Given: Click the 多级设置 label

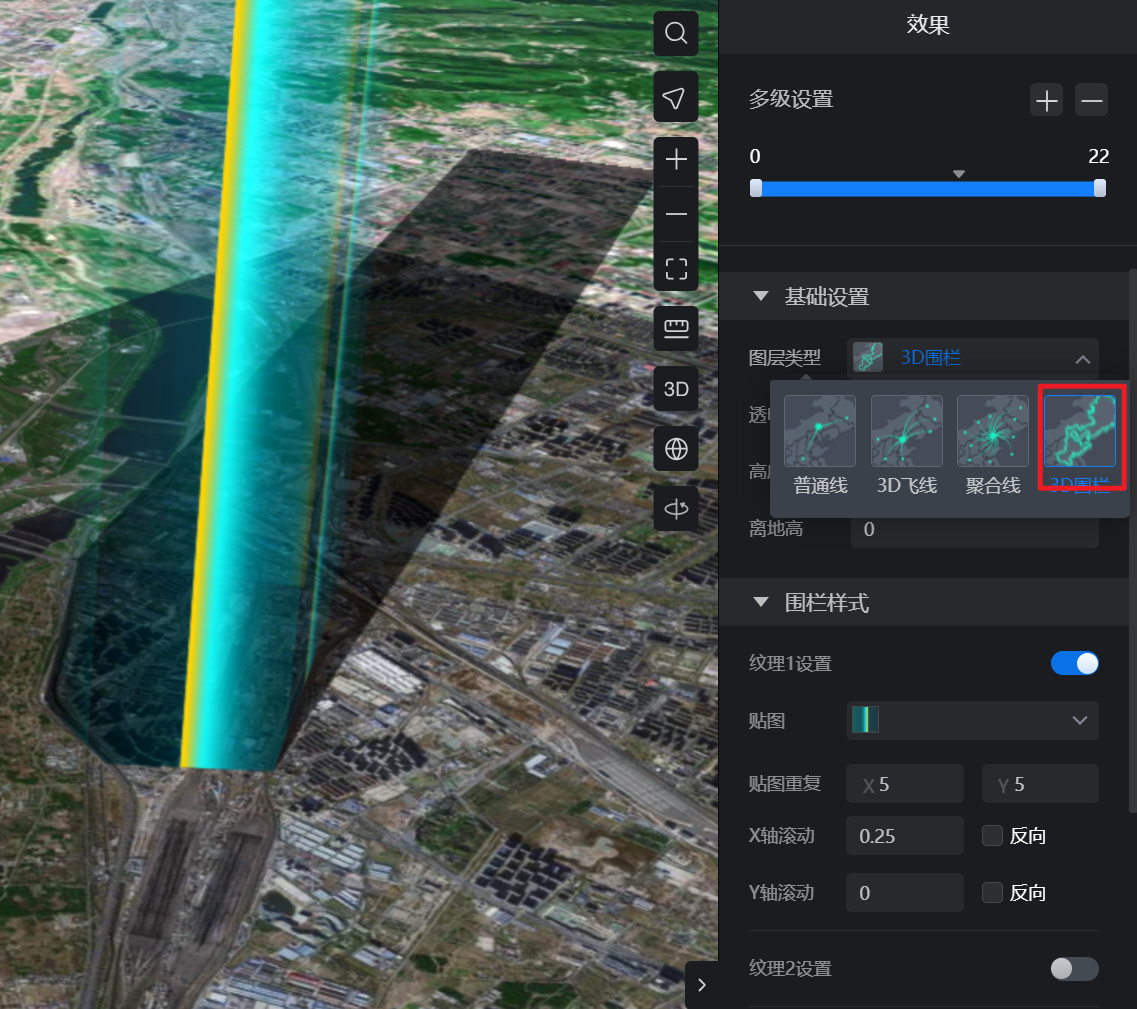Looking at the screenshot, I should coord(791,99).
